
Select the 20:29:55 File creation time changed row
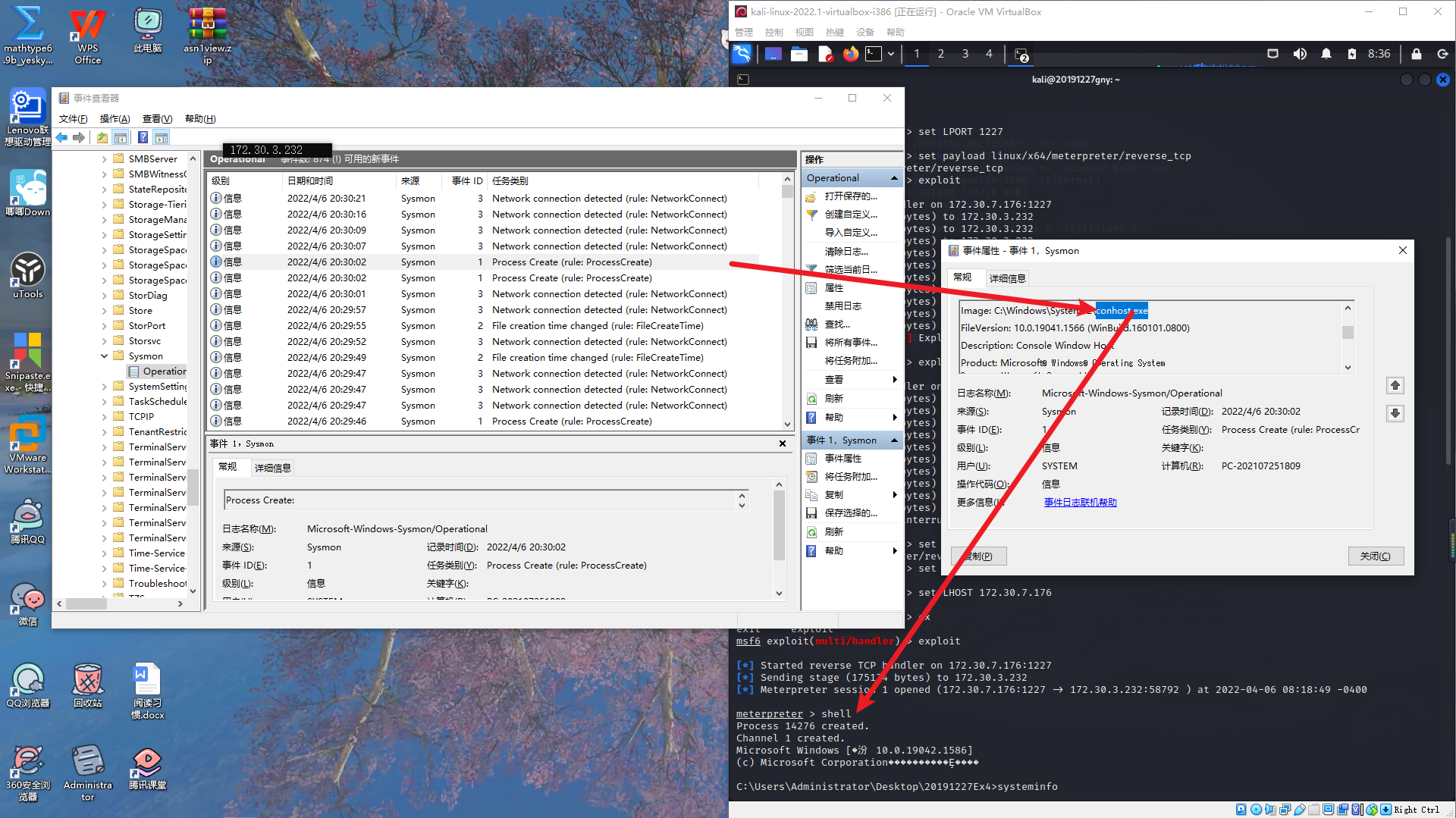pyautogui.click(x=483, y=326)
